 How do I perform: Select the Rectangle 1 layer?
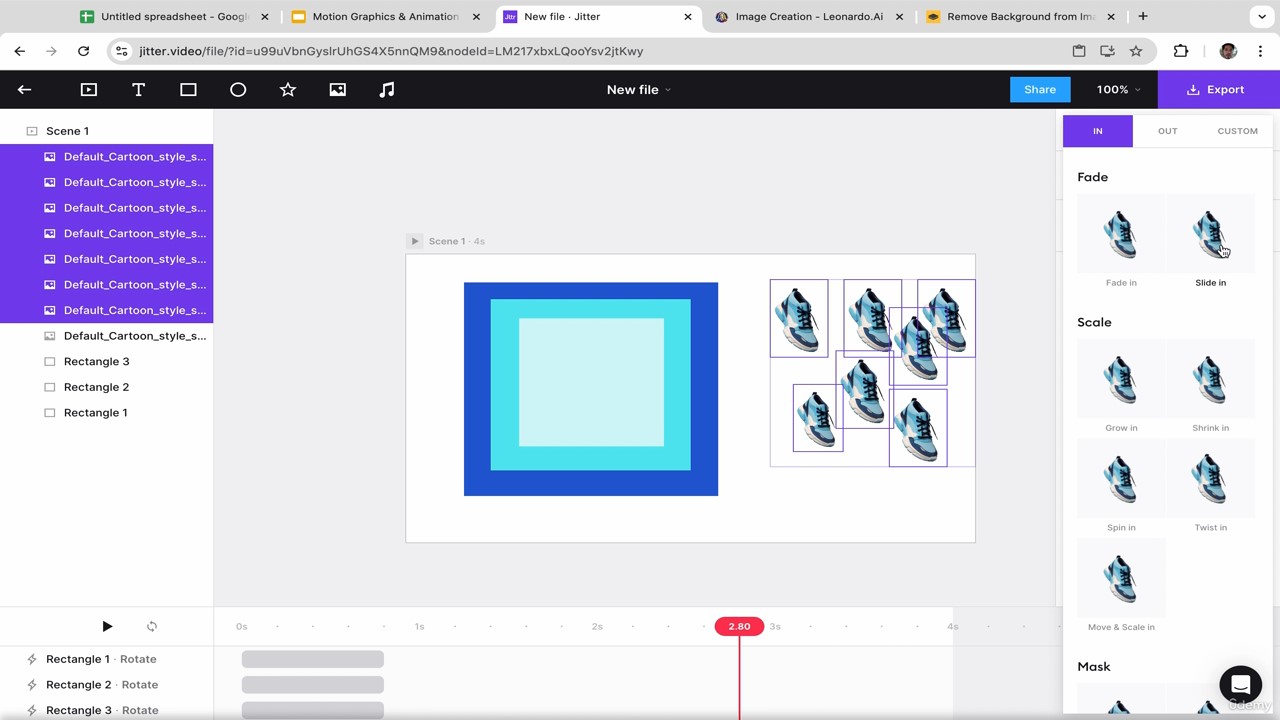pyautogui.click(x=106, y=412)
